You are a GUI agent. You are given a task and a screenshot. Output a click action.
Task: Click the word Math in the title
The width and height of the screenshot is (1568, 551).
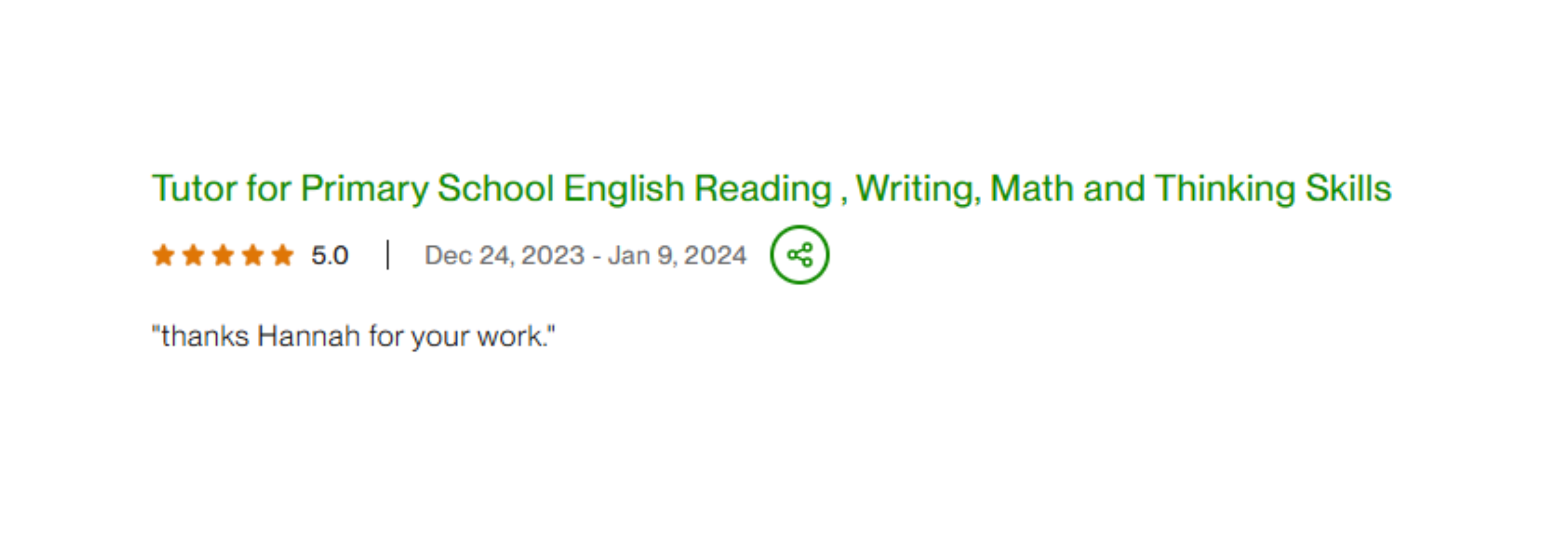point(1031,188)
